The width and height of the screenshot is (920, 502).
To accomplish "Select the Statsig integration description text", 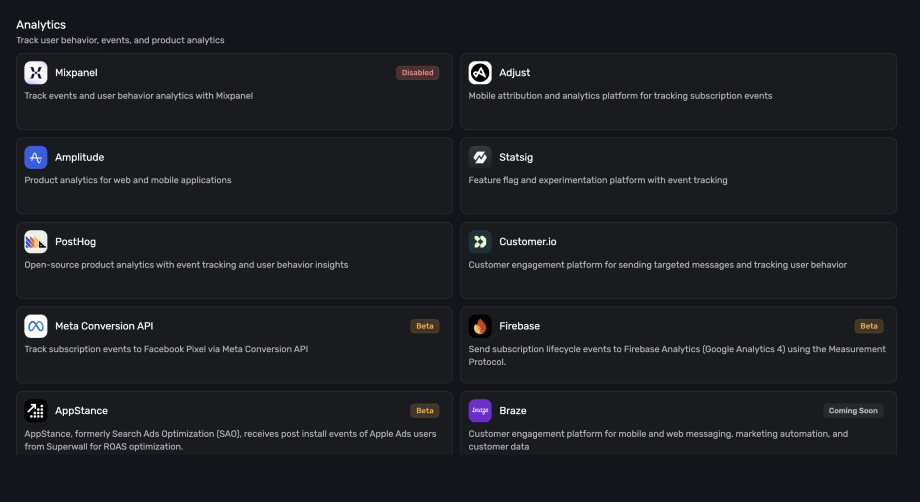I will point(598,180).
